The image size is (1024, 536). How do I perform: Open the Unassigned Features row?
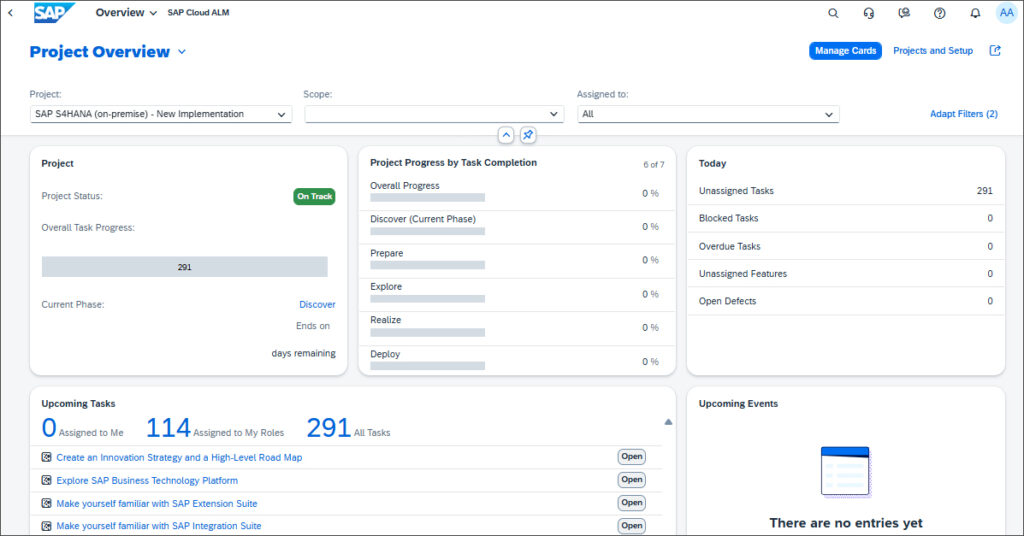point(845,274)
